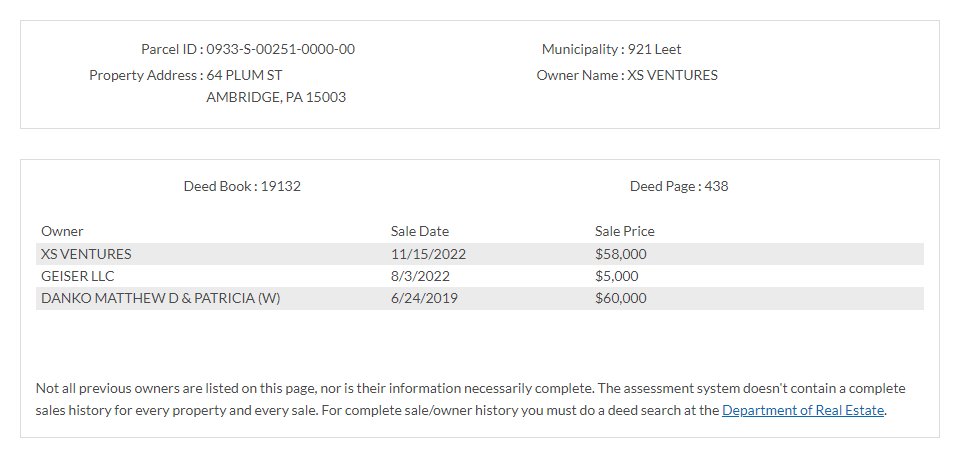
Task: Click the Parcel ID number 0933-S-00251-0000-00
Action: (x=281, y=49)
